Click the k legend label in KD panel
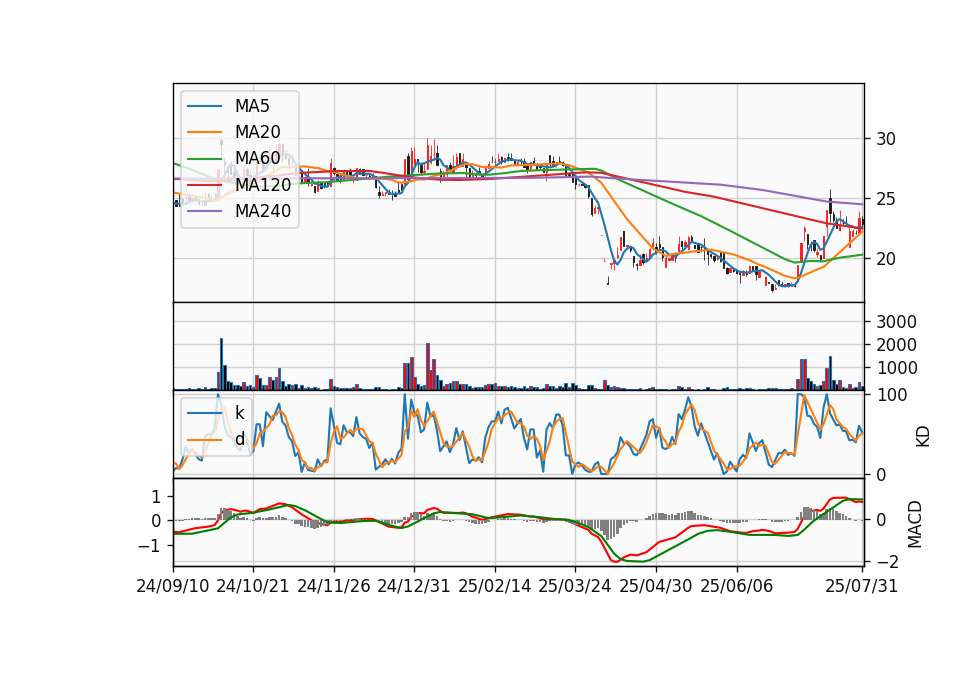Image resolution: width=960 pixels, height=690 pixels. 239,413
